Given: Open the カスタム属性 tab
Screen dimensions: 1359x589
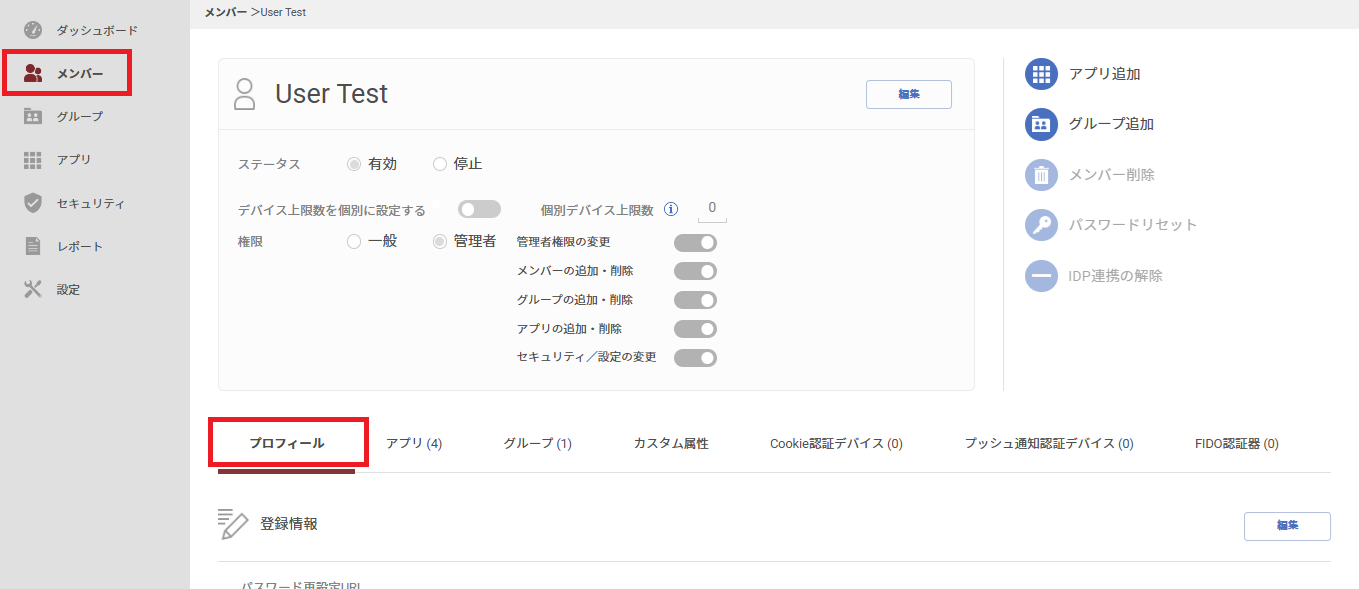Looking at the screenshot, I should click(671, 443).
